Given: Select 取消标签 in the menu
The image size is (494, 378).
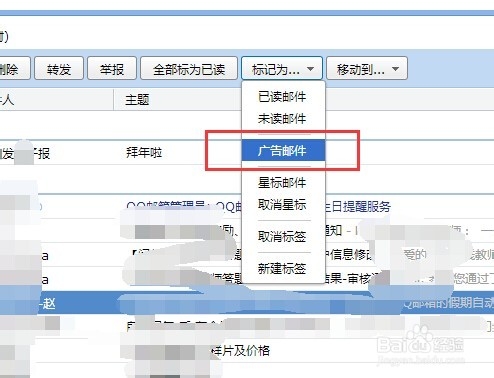Looking at the screenshot, I should 282,236.
